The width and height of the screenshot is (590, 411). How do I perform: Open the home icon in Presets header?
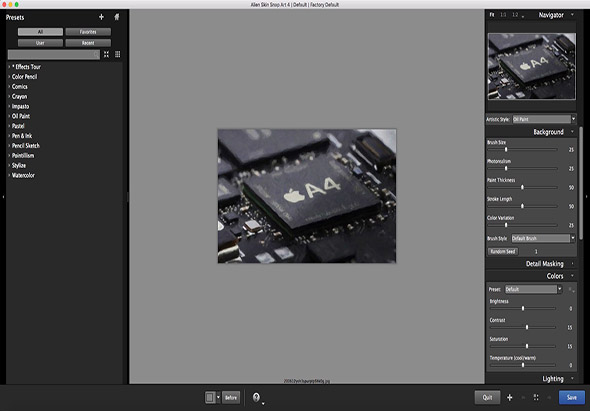117,17
